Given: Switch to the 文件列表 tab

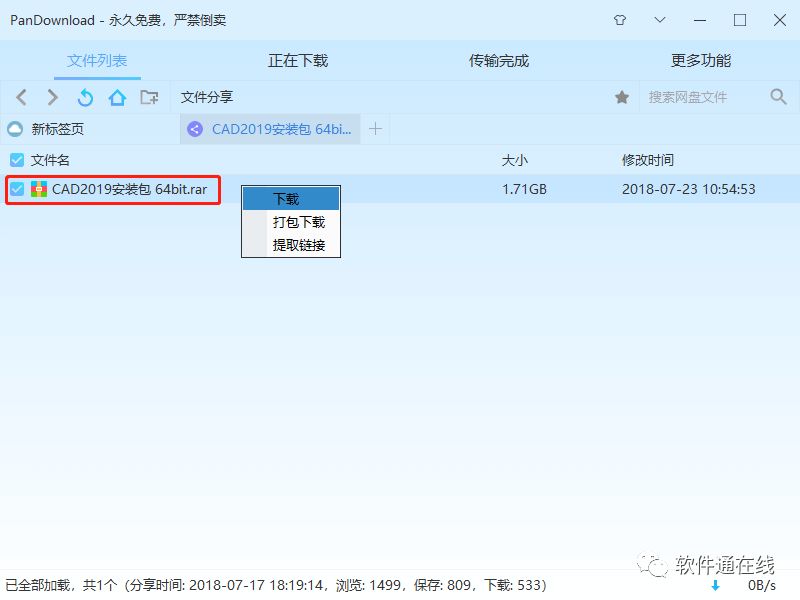Looking at the screenshot, I should pos(97,61).
